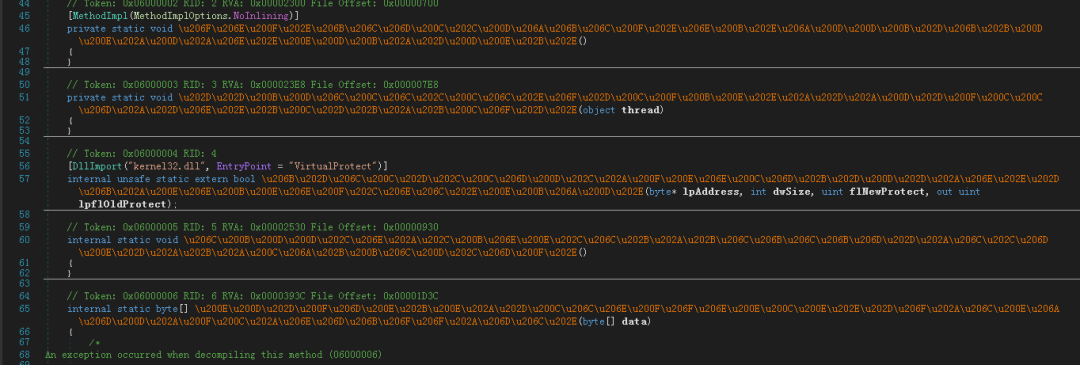Select the thread parameter on line 51
This screenshot has height=365, width=1080.
pos(643,110)
